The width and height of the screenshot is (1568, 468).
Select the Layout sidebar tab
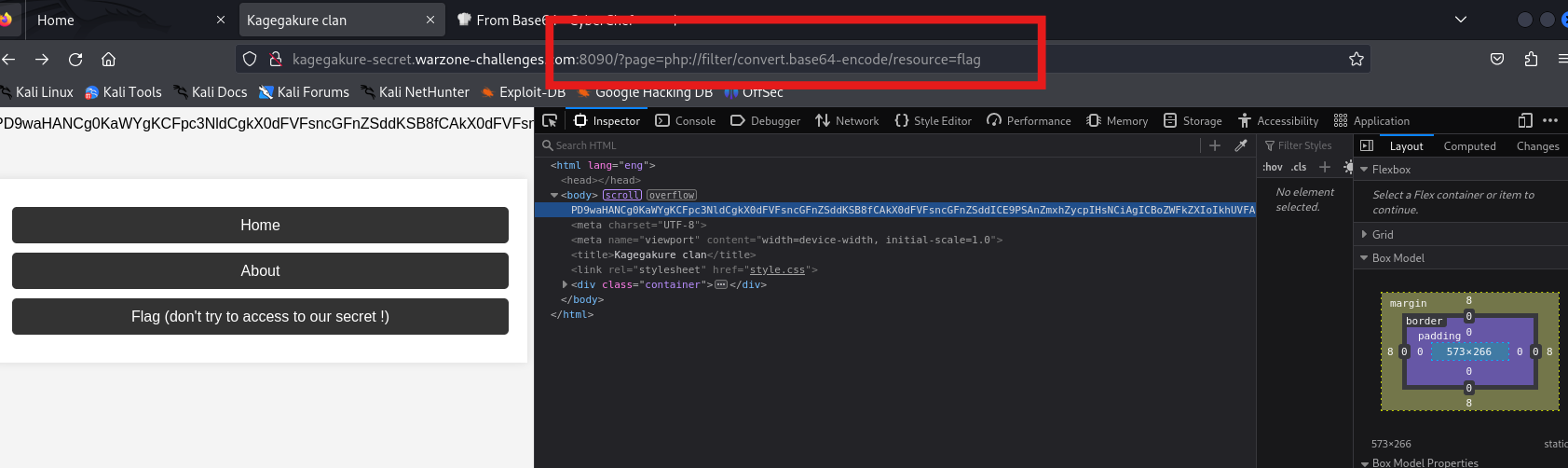tap(1406, 145)
